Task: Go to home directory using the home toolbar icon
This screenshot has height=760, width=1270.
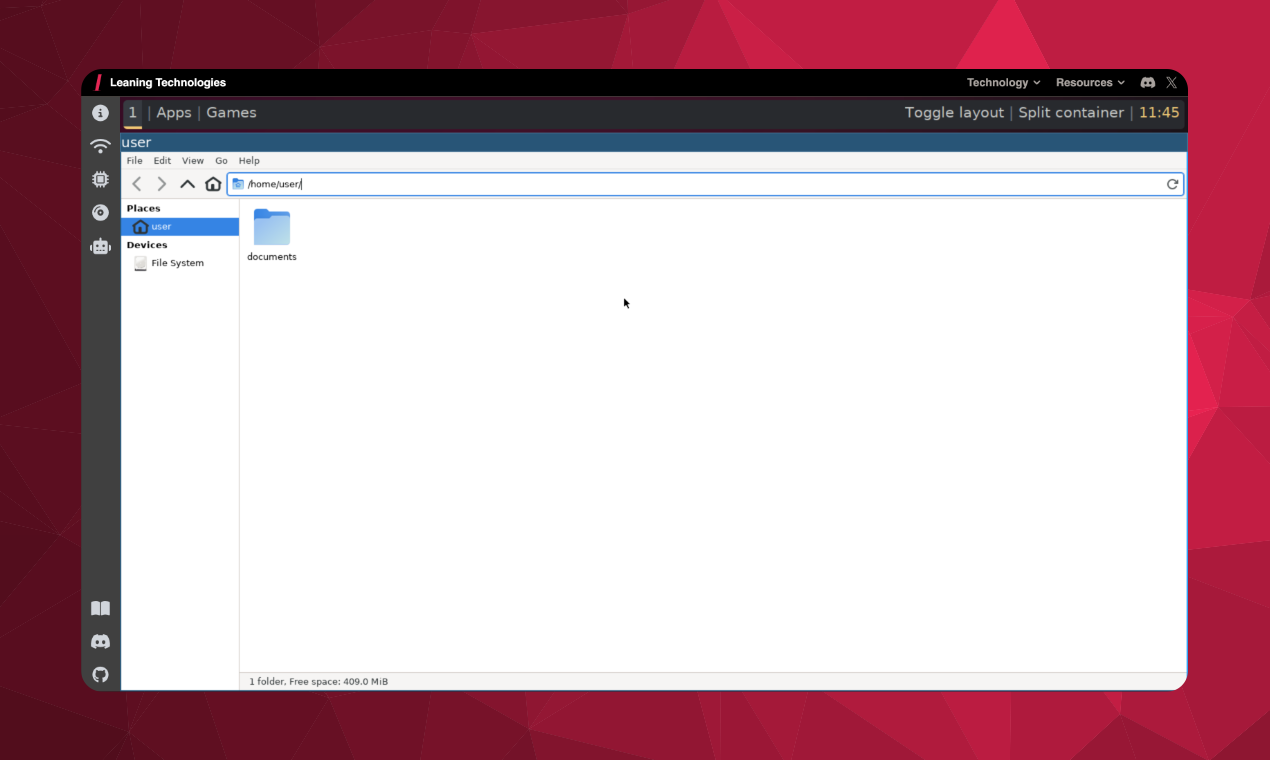Action: pyautogui.click(x=213, y=184)
